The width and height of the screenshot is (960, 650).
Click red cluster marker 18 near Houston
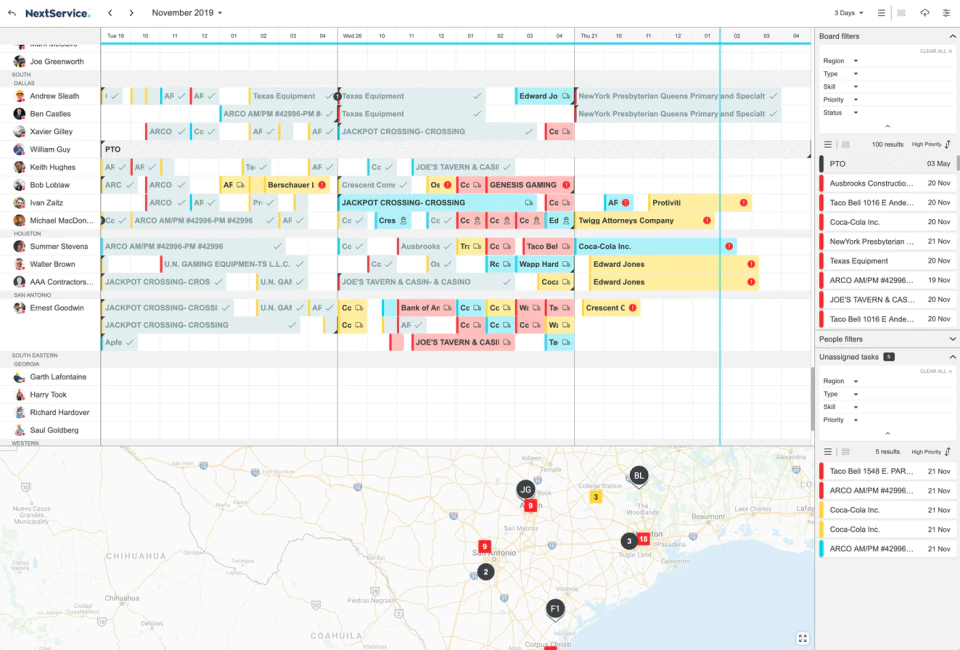point(643,539)
